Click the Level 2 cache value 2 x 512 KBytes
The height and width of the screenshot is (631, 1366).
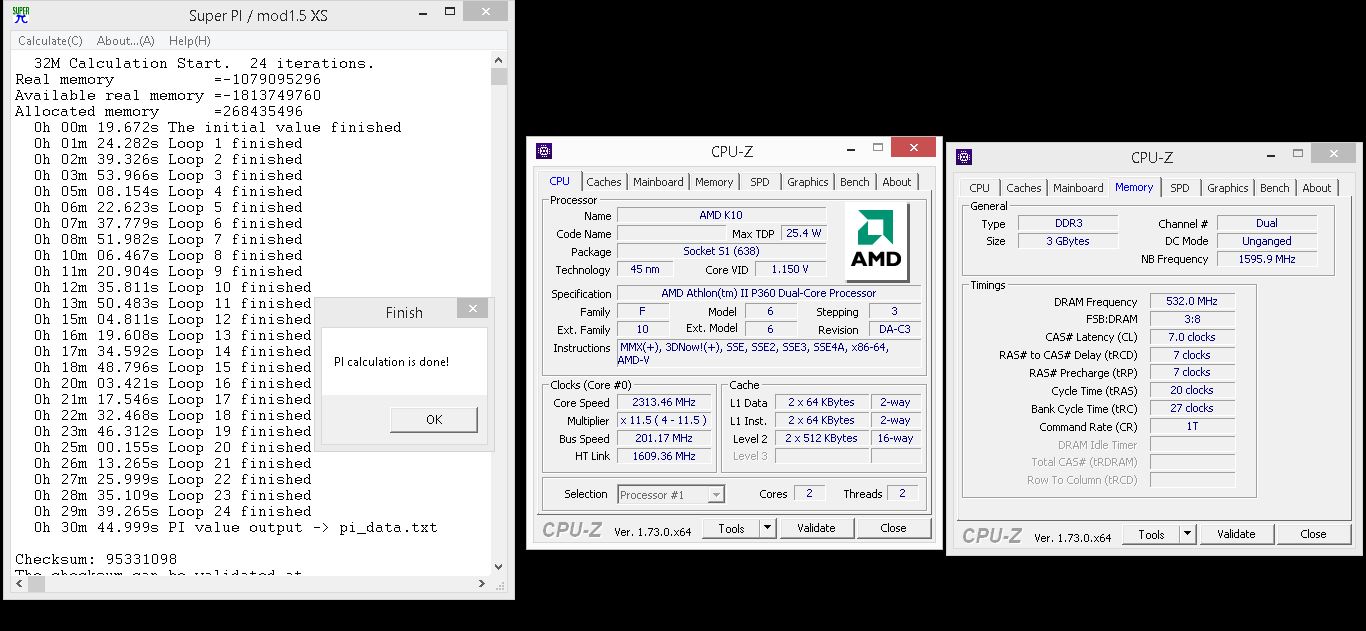pos(821,438)
